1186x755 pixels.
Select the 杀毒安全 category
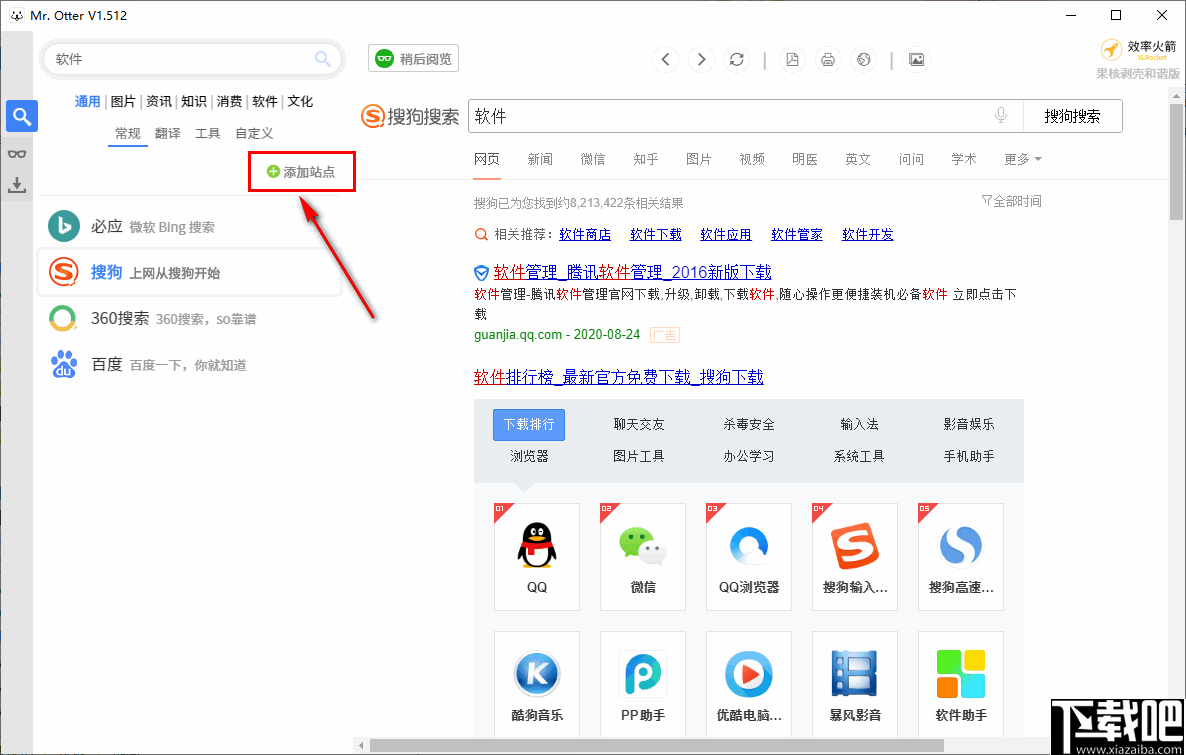click(749, 424)
